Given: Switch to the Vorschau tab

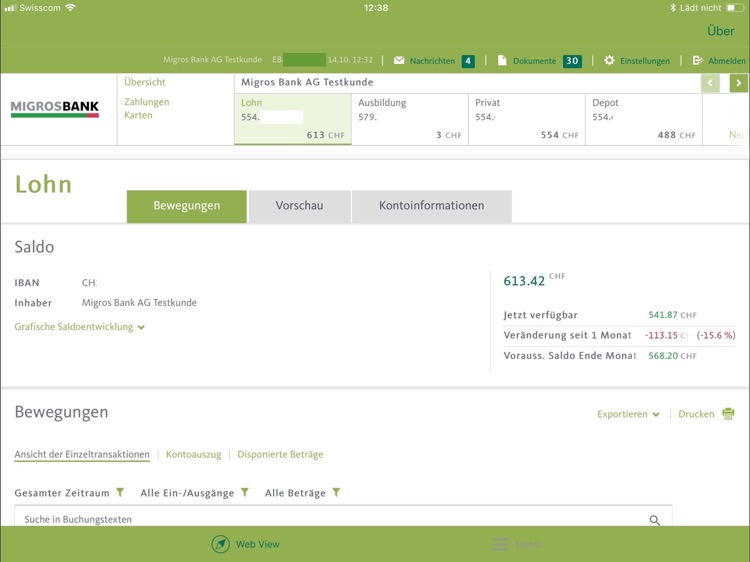Looking at the screenshot, I should tap(299, 206).
